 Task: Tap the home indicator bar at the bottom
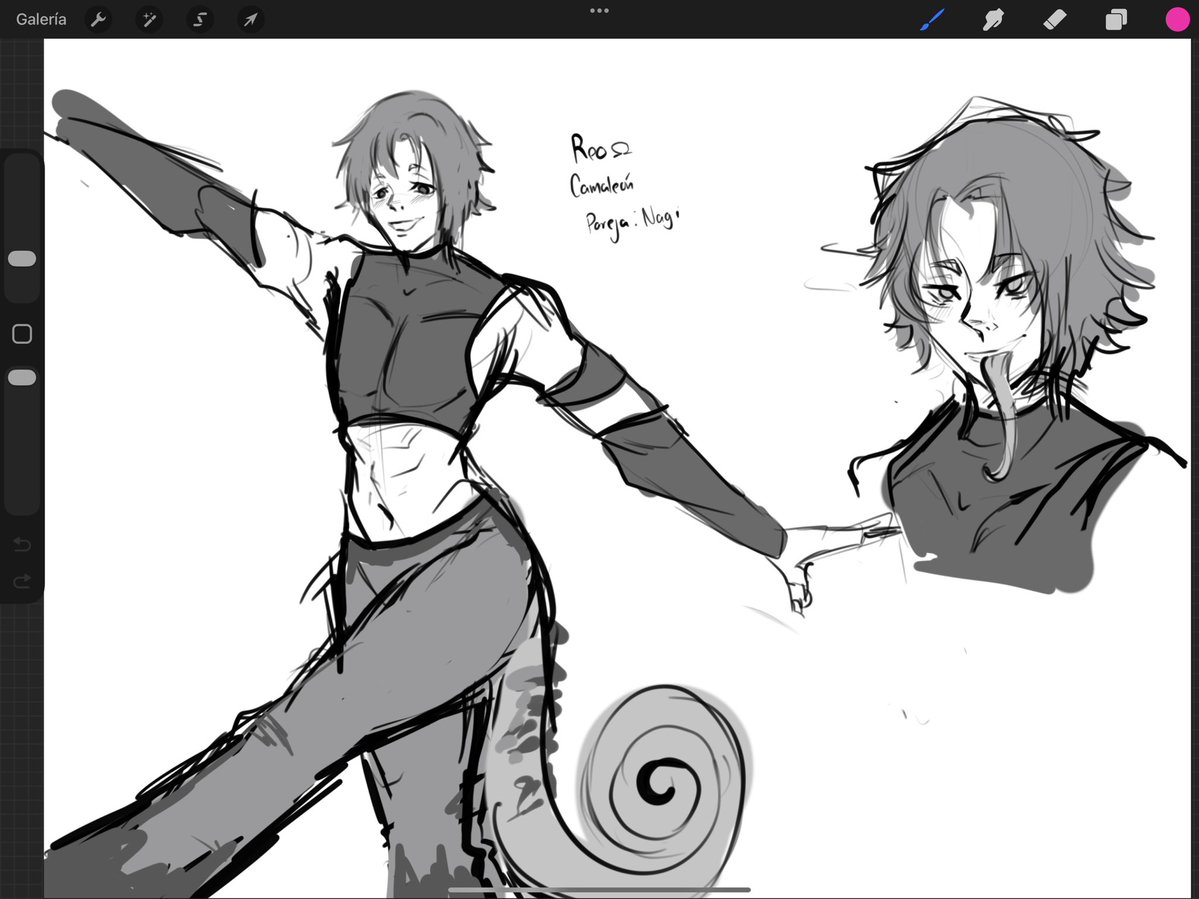tap(599, 891)
